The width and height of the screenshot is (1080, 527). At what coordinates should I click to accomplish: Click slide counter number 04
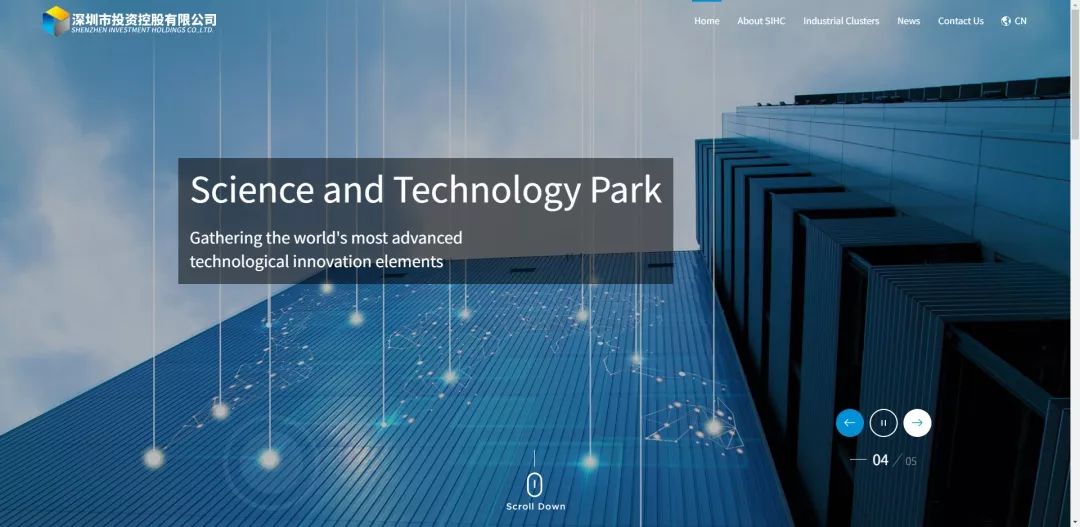(880, 460)
